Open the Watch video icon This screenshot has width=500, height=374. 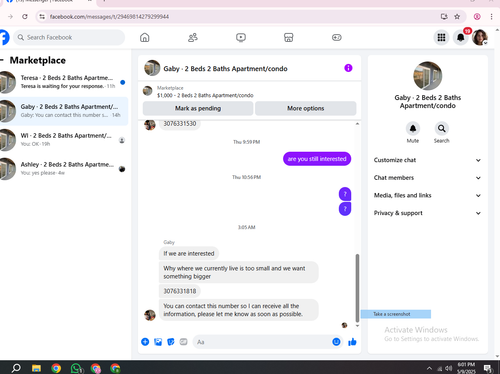click(241, 37)
